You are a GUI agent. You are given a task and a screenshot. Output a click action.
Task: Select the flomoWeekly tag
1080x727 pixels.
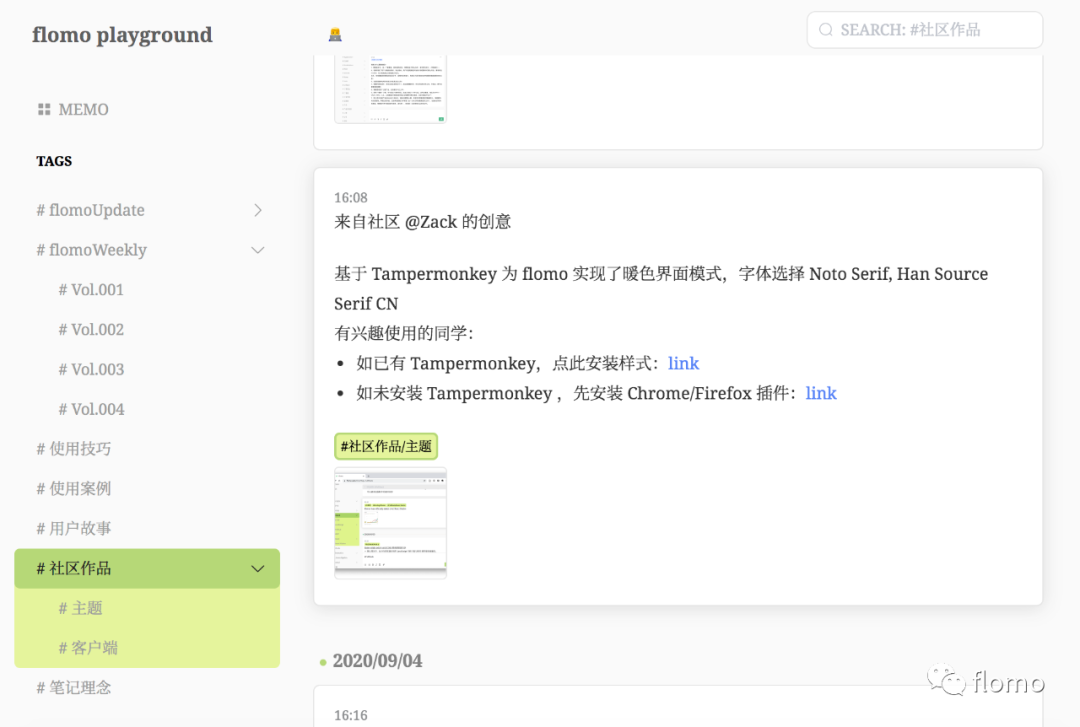point(92,250)
